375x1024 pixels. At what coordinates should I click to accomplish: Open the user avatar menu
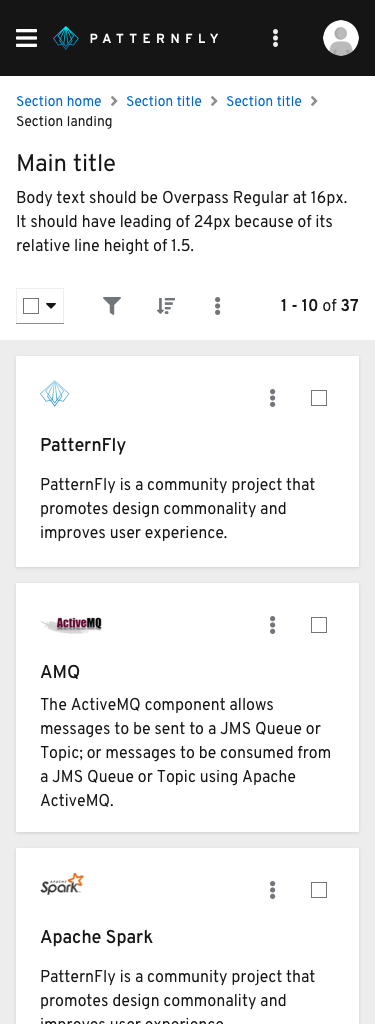coord(341,38)
